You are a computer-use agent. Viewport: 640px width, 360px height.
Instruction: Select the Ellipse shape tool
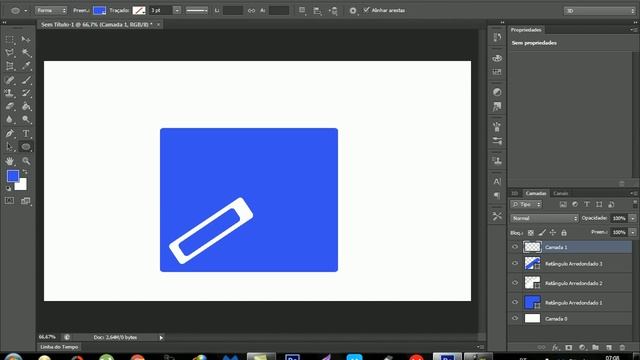(26, 147)
